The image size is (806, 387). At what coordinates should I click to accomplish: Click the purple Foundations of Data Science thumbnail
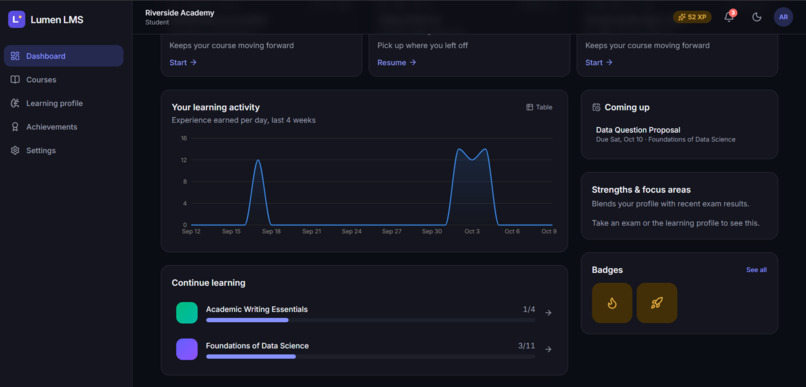187,349
